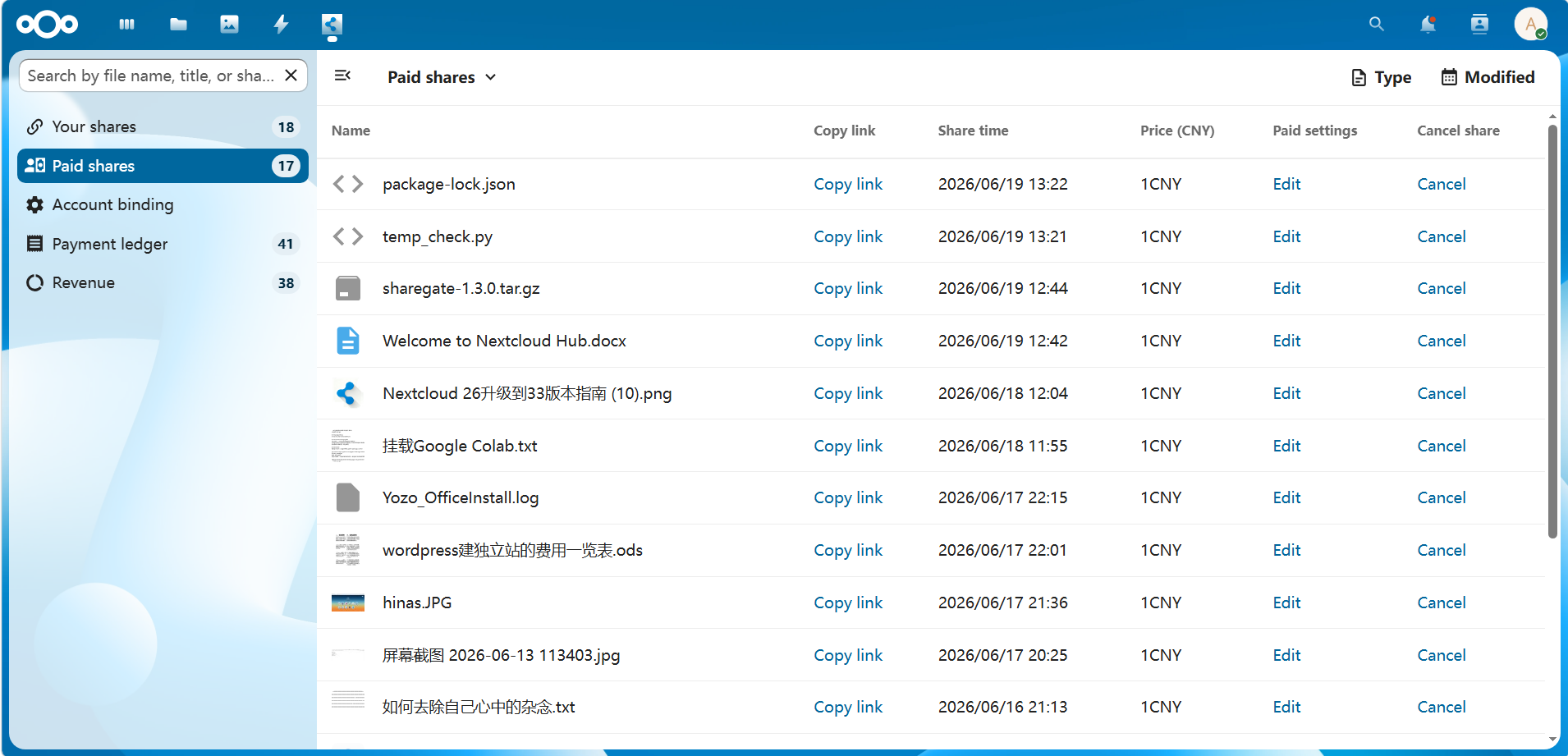Click the share icon beside Nextcloud 26 png

pyautogui.click(x=348, y=393)
